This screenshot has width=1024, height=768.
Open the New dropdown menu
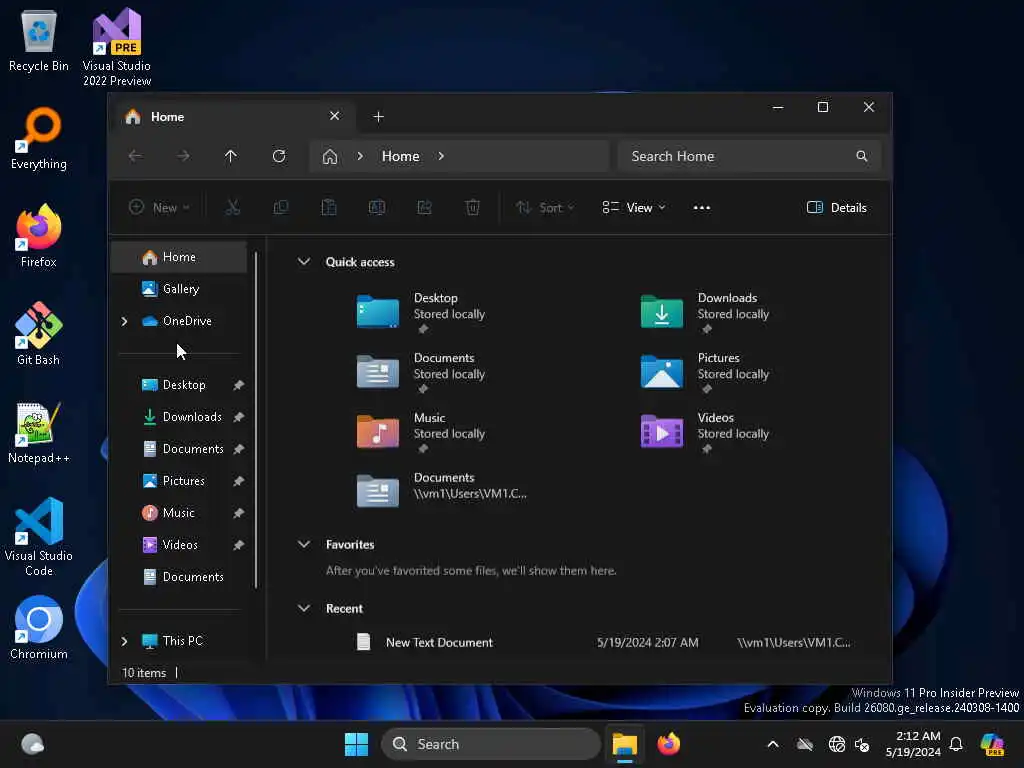click(159, 208)
